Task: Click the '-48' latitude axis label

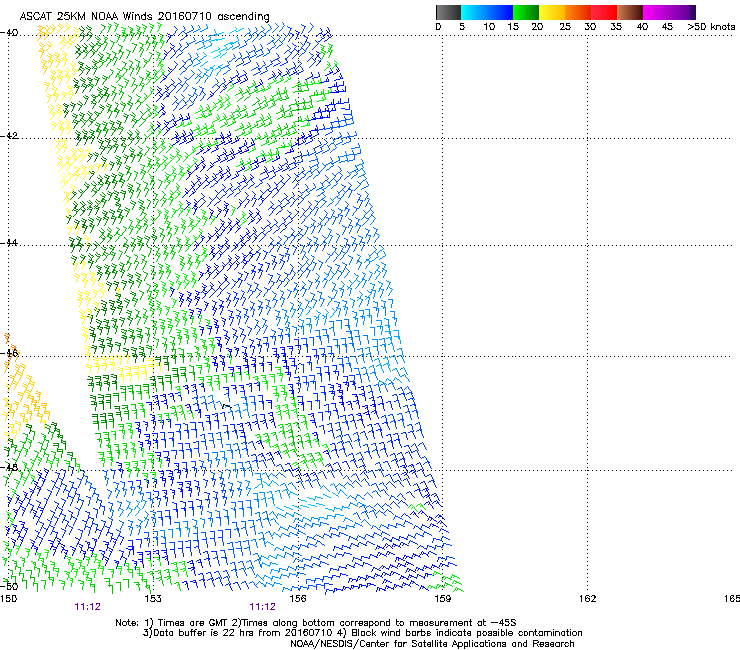Action: [9, 467]
